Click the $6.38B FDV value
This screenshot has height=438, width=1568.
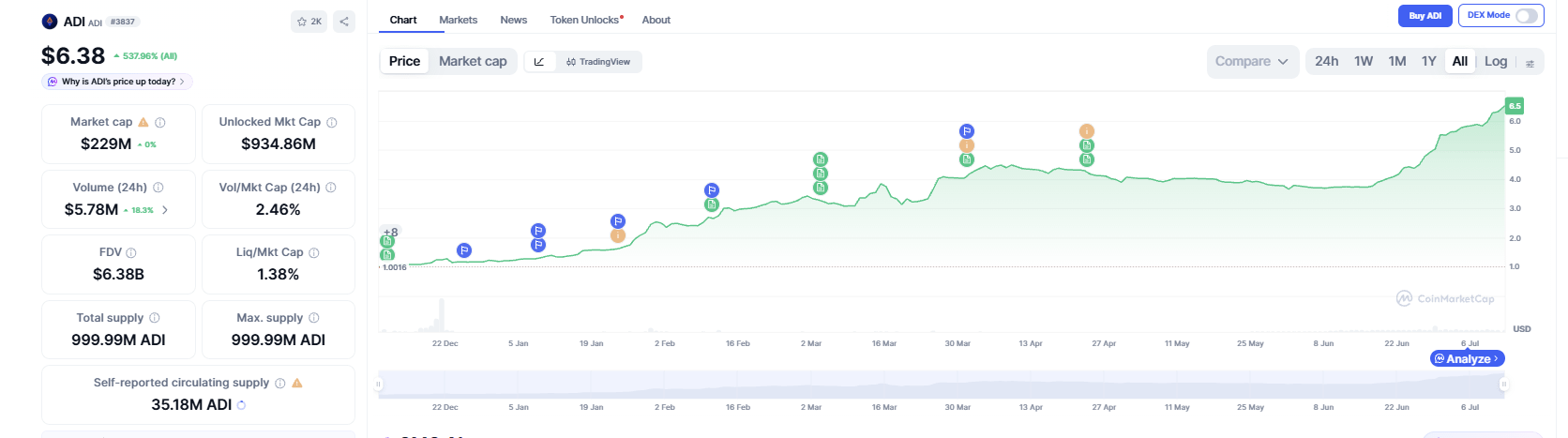click(x=118, y=275)
